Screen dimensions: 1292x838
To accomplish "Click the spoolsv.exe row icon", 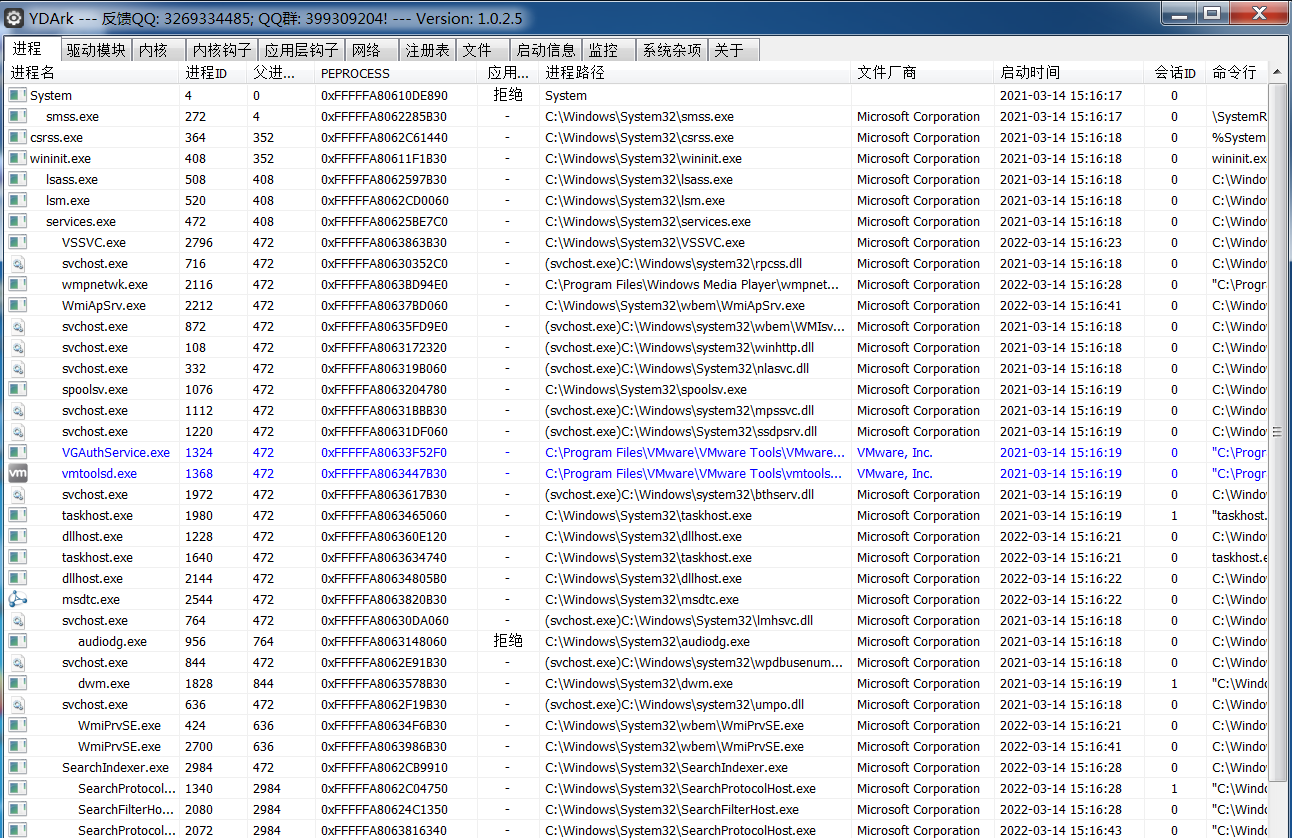I will pyautogui.click(x=17, y=390).
